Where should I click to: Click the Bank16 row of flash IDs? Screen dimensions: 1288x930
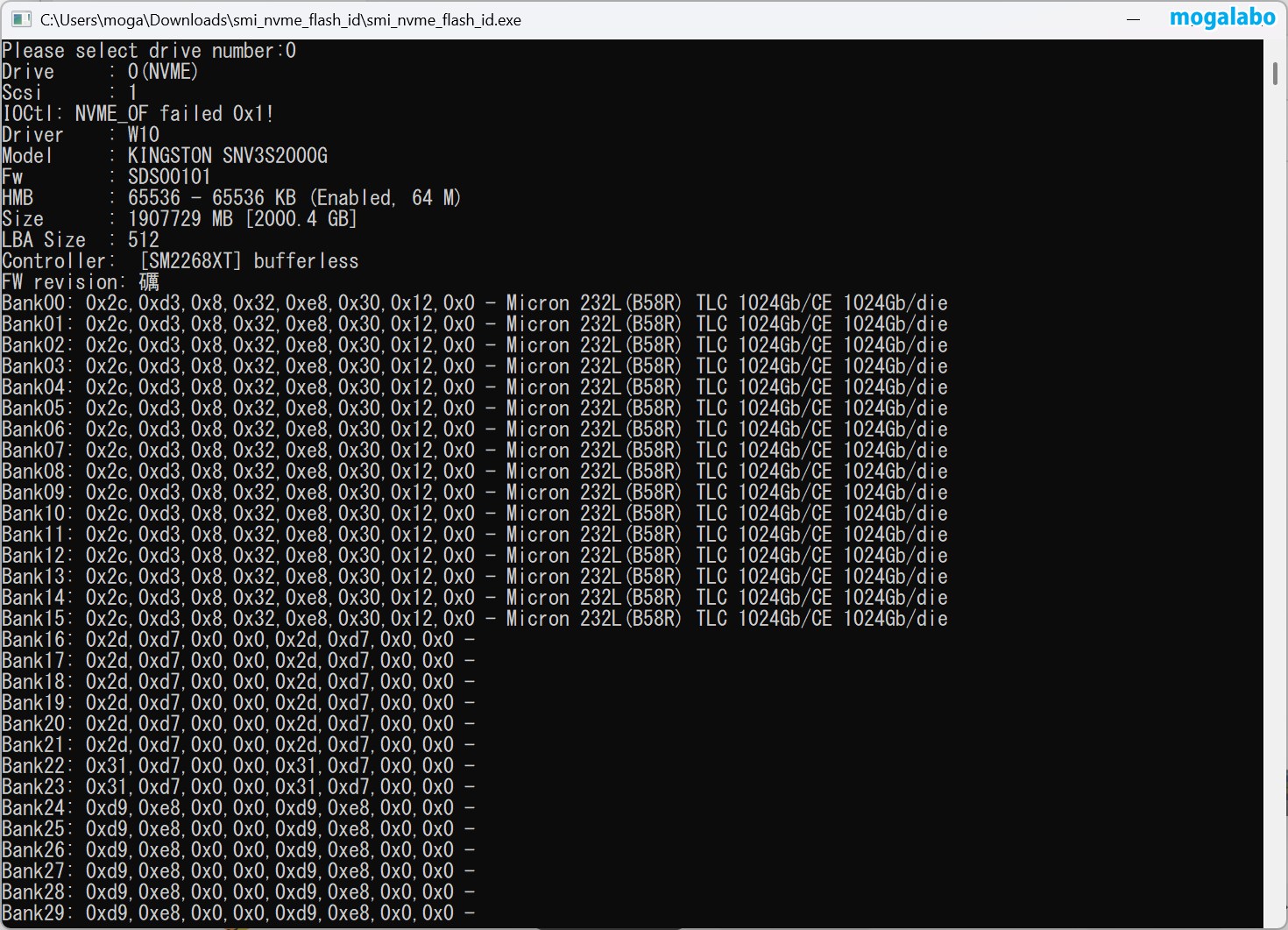(237, 640)
